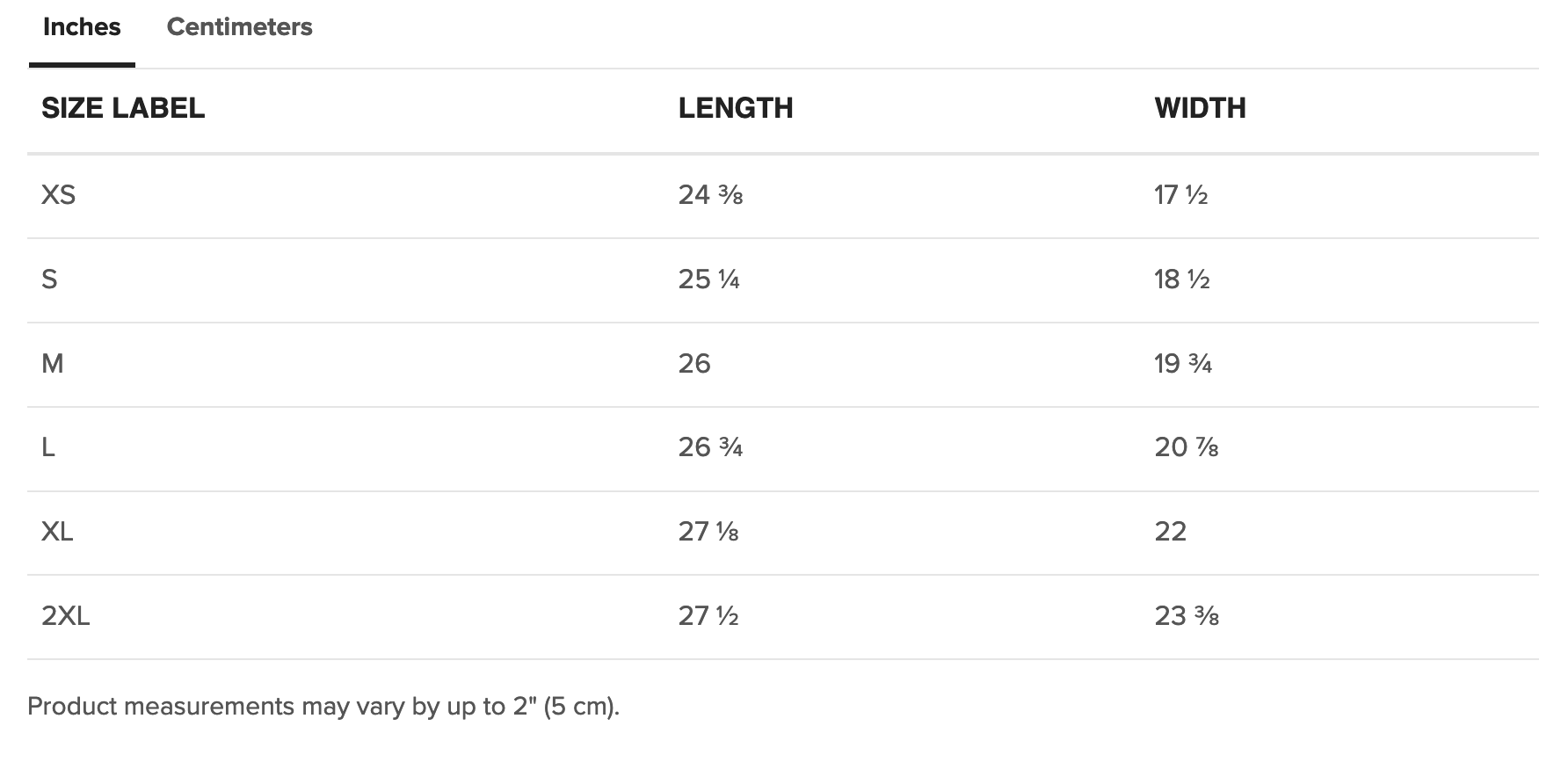Click the WIDTH column header
1561x784 pixels.
coord(1200,108)
